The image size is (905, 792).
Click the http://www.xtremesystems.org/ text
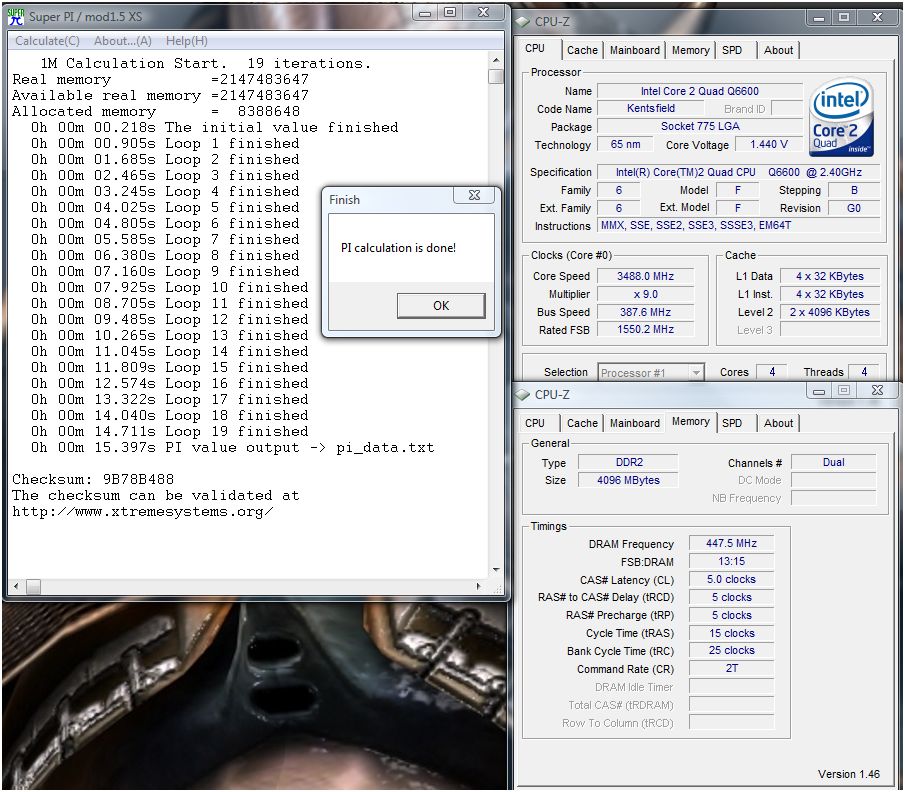pos(143,512)
